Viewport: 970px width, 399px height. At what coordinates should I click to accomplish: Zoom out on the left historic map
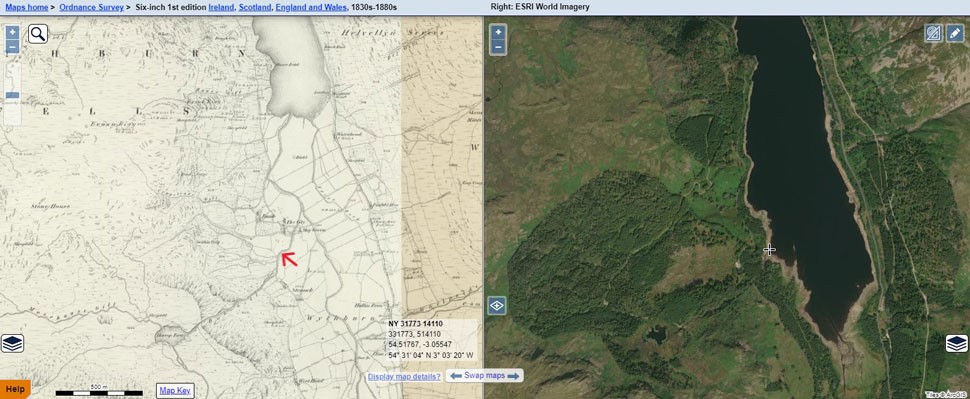12,46
